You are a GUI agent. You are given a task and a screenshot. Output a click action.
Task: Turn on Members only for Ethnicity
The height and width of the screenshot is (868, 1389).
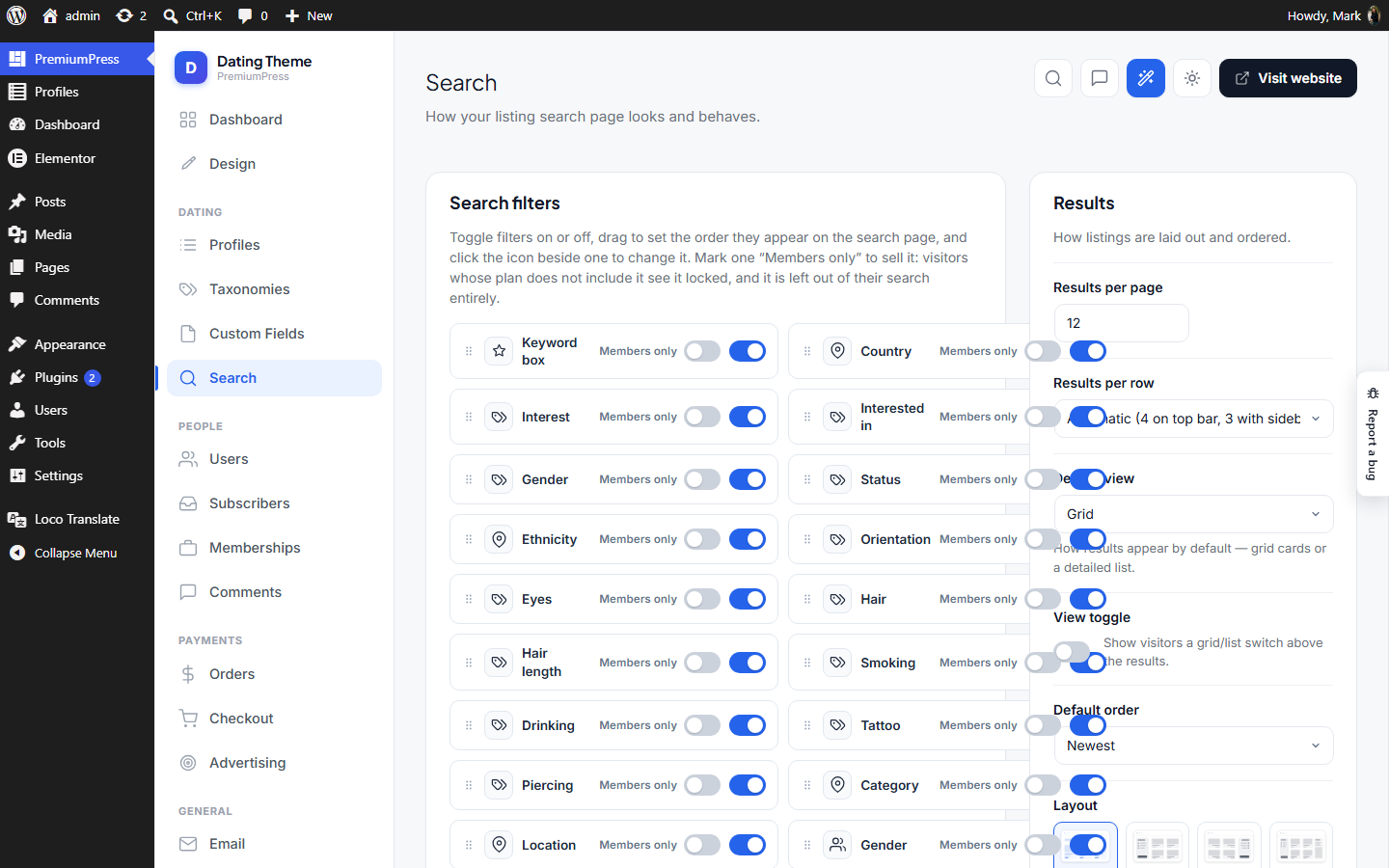coord(702,539)
